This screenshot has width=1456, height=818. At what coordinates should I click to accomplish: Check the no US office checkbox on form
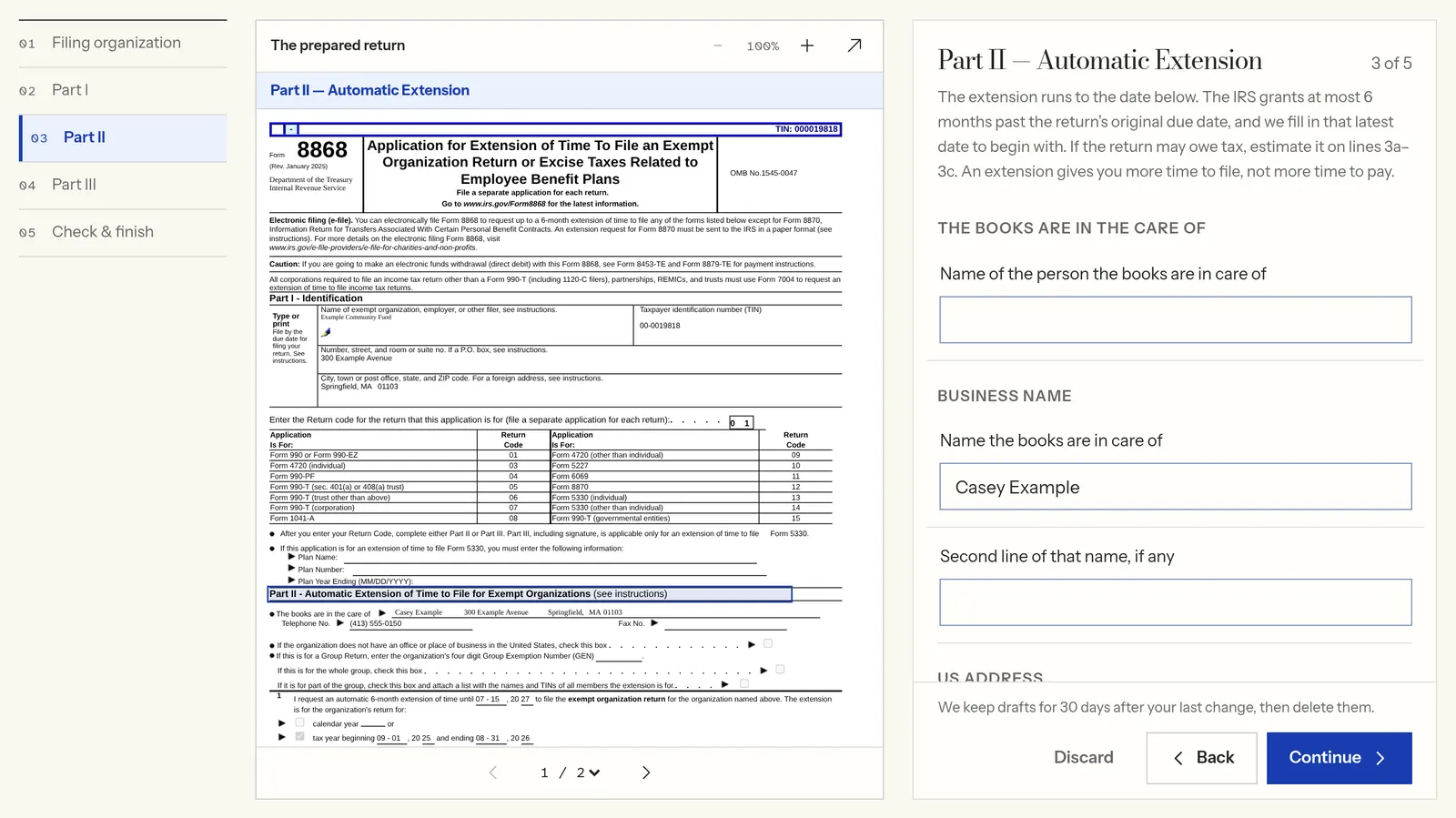click(768, 643)
